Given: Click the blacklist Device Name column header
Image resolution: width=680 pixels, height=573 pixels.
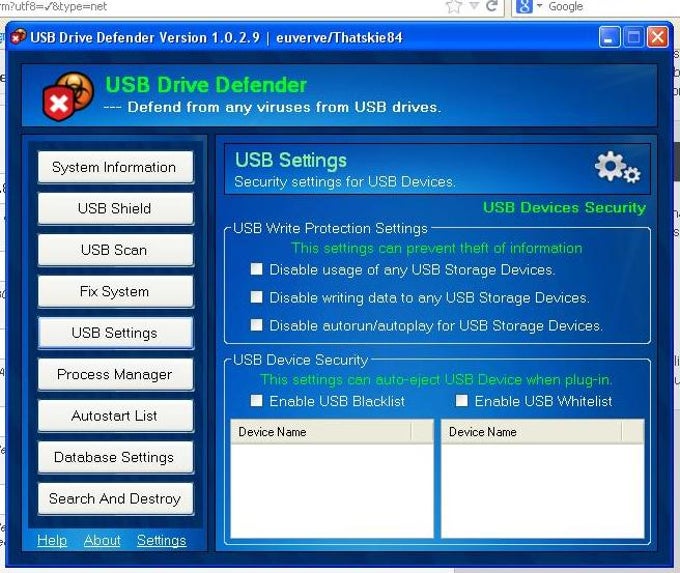Looking at the screenshot, I should coord(321,432).
